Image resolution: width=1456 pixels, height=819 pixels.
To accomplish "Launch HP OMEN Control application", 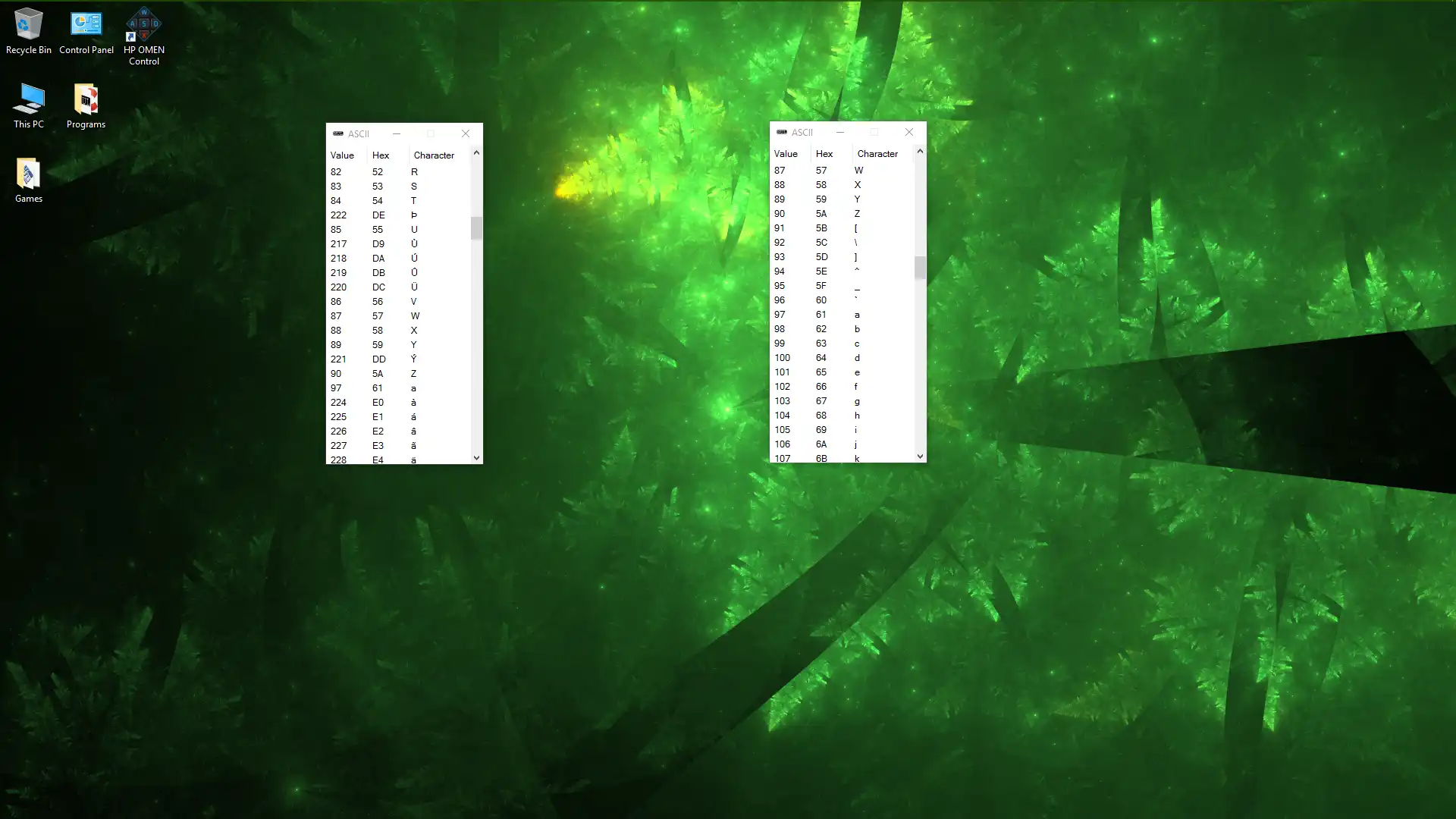I will 143,35.
